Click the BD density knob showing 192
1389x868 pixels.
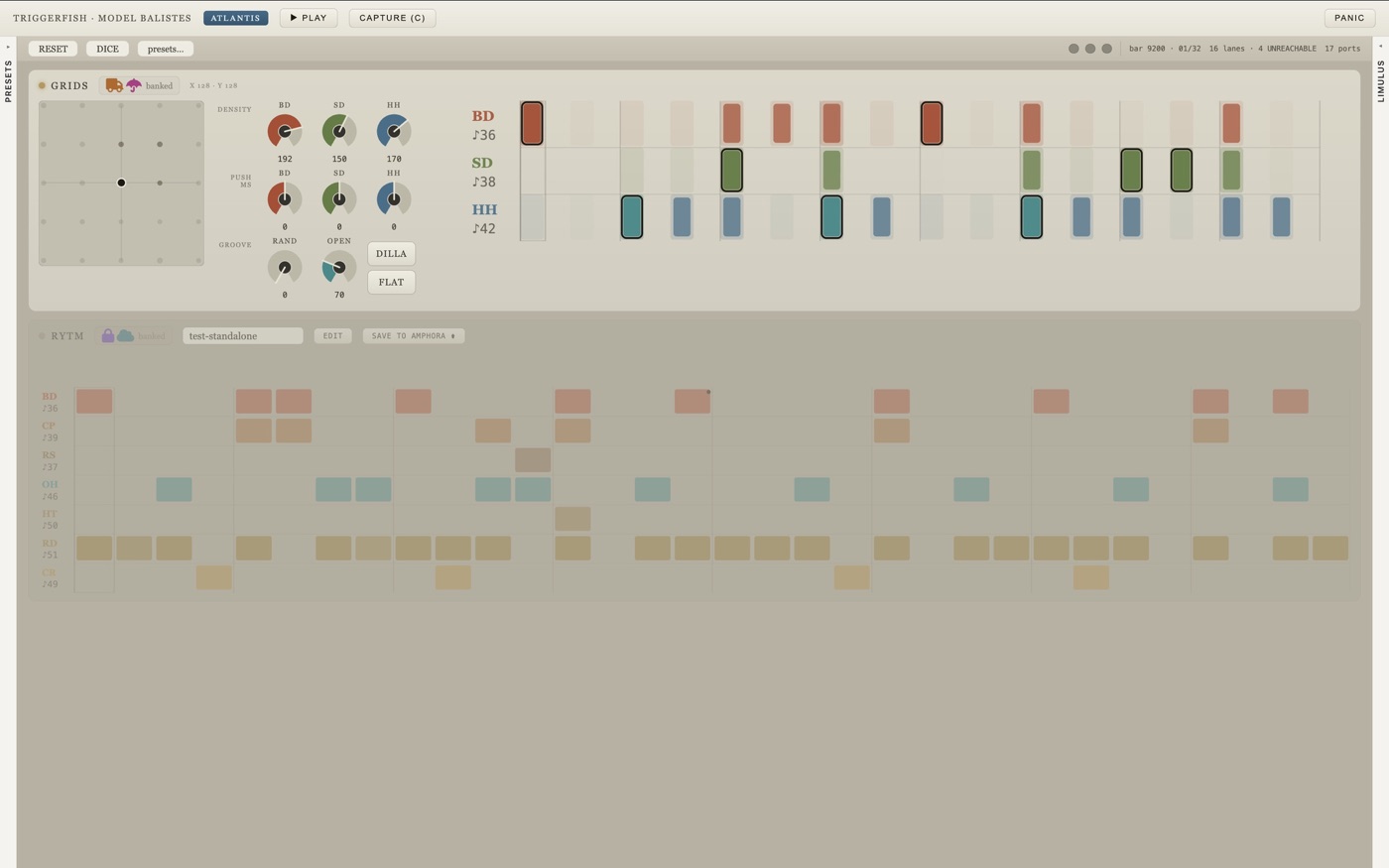coord(285,131)
